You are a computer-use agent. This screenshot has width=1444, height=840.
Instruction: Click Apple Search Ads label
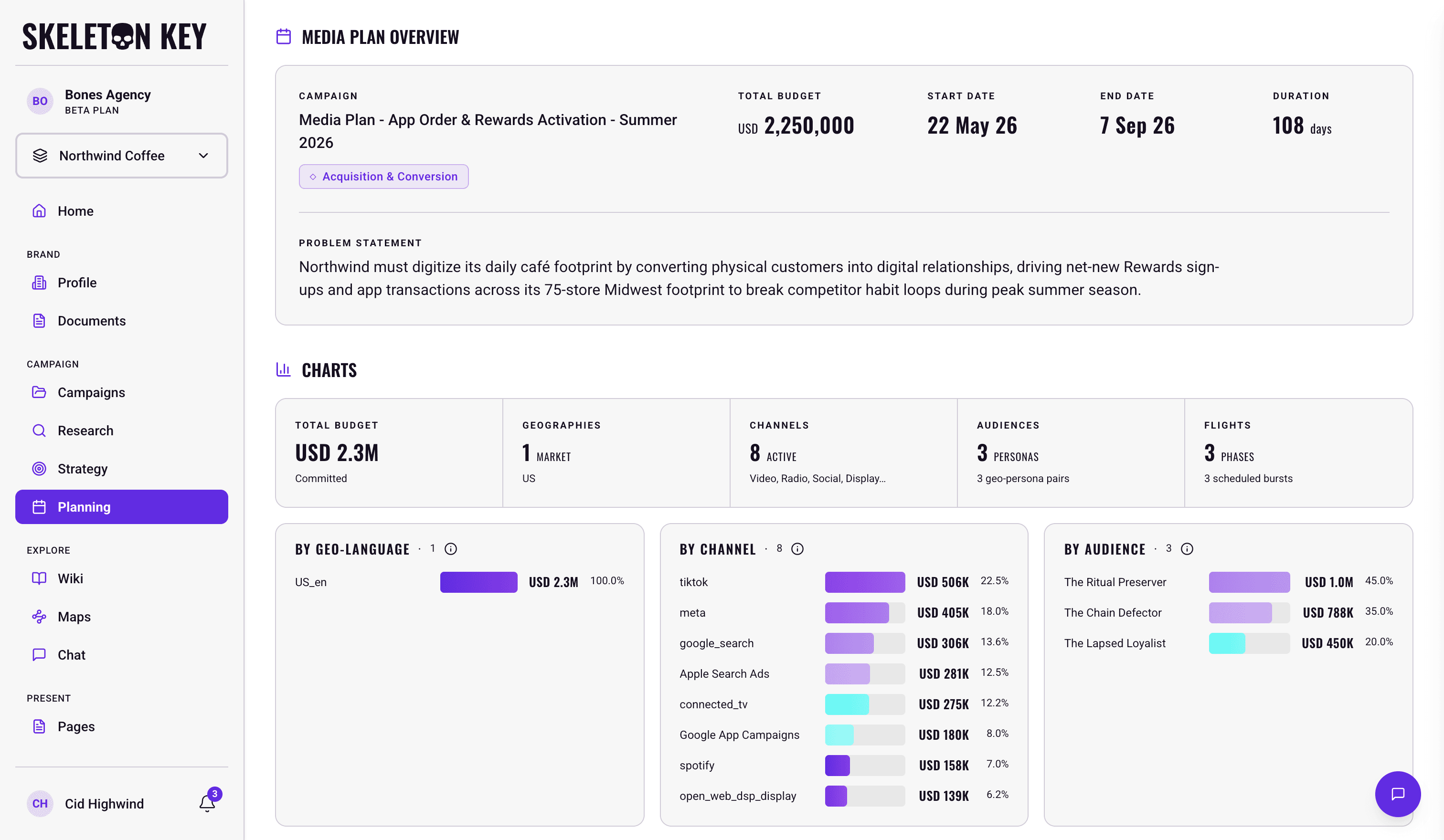pyautogui.click(x=724, y=674)
